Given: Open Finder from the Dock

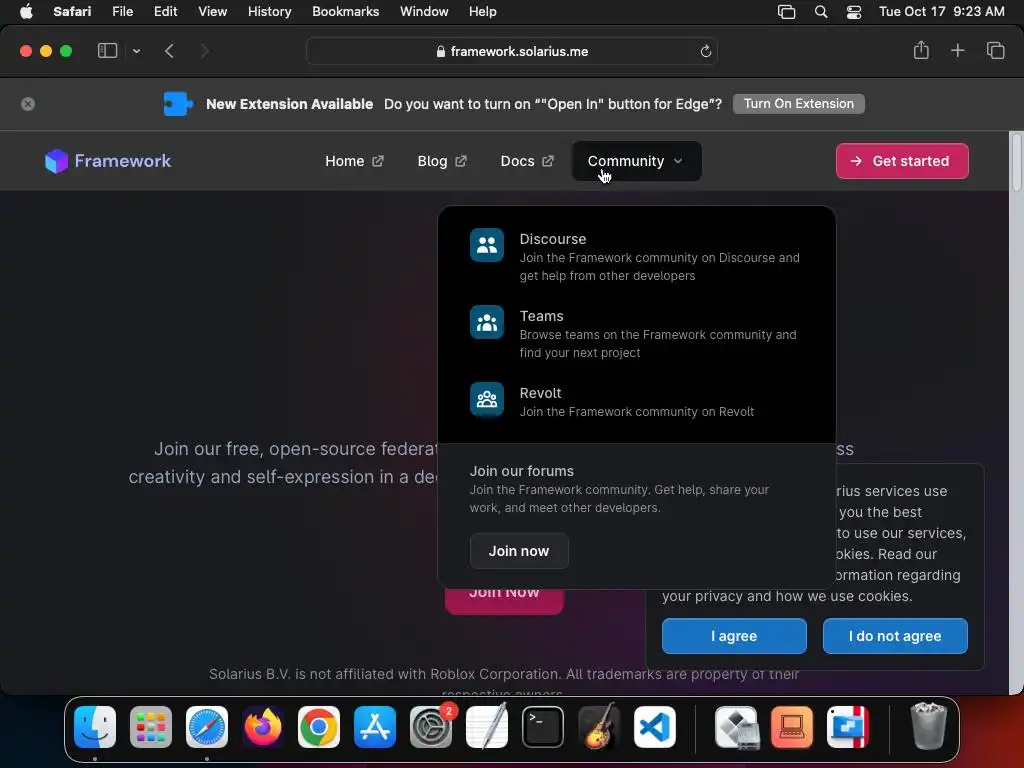Looking at the screenshot, I should coord(95,727).
